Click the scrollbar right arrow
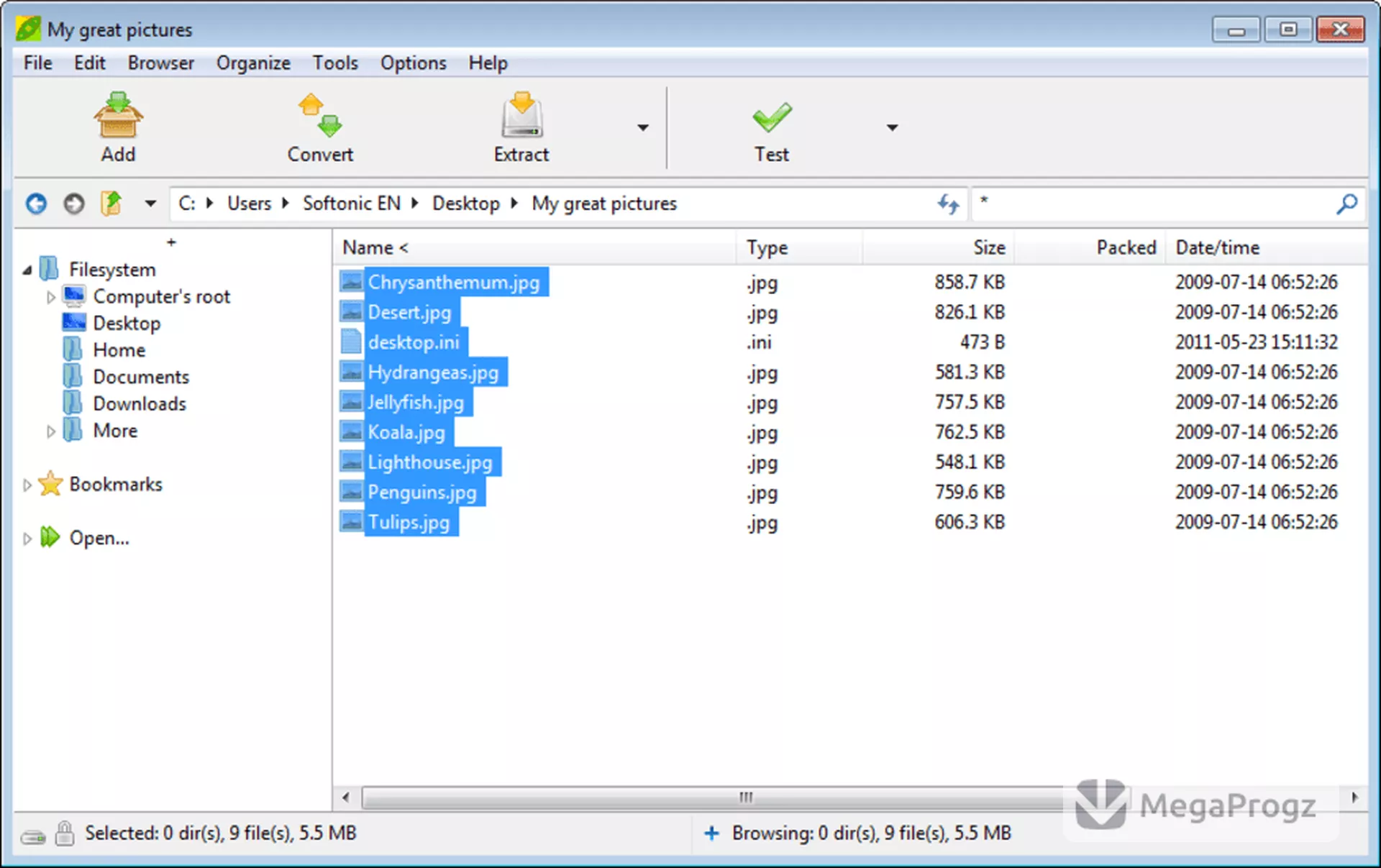The image size is (1381, 868). click(x=1354, y=798)
